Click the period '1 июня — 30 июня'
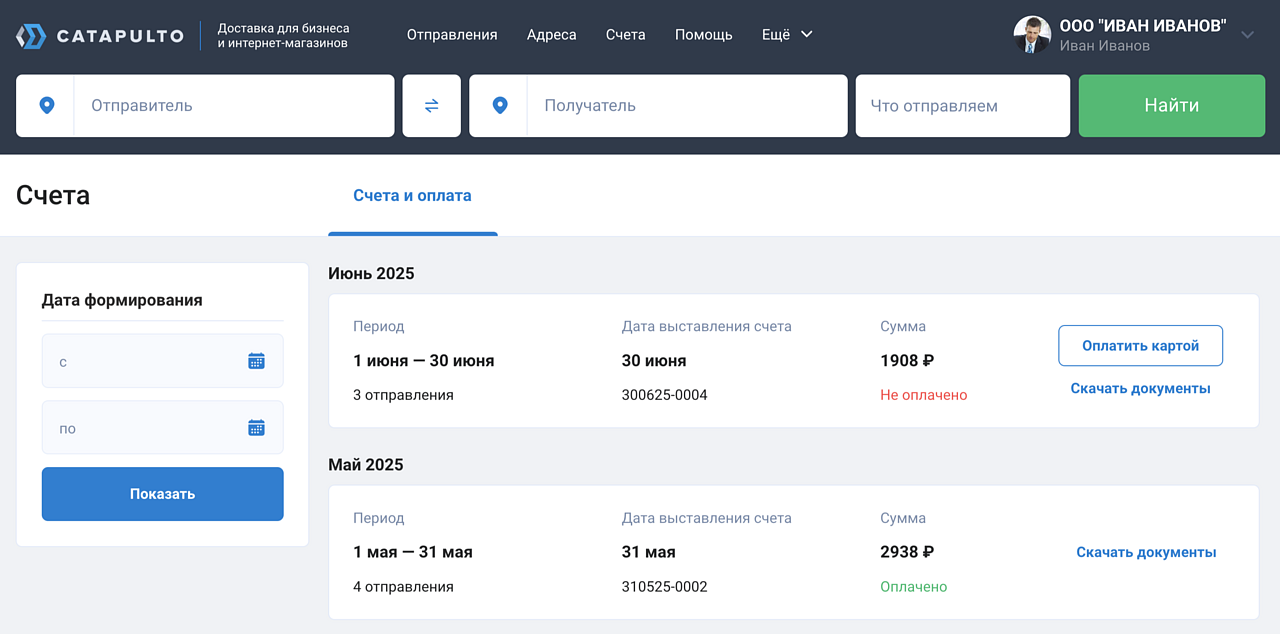This screenshot has height=634, width=1280. pyautogui.click(x=424, y=361)
